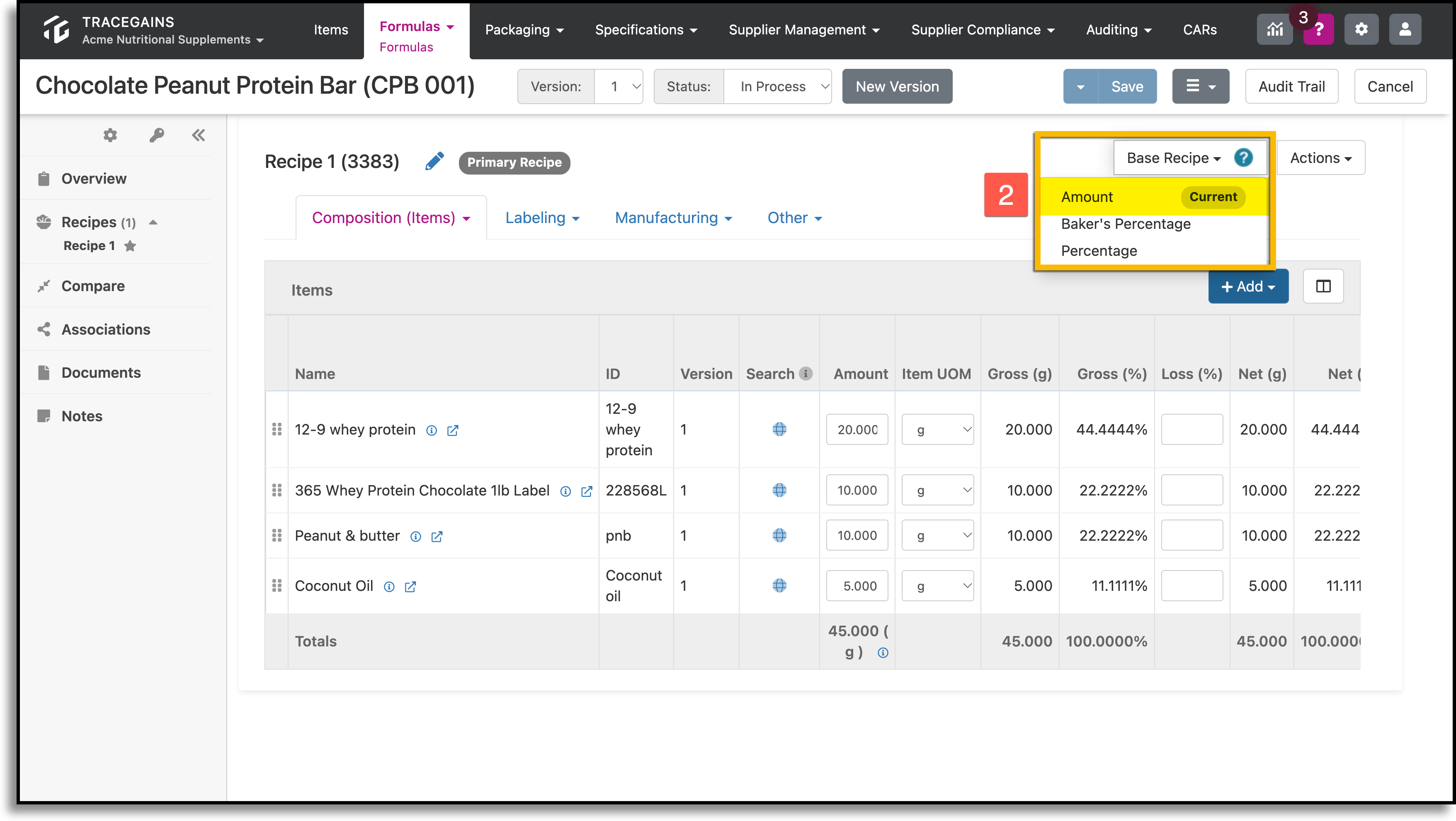Expand the Base Recipe dropdown

coord(1173,158)
